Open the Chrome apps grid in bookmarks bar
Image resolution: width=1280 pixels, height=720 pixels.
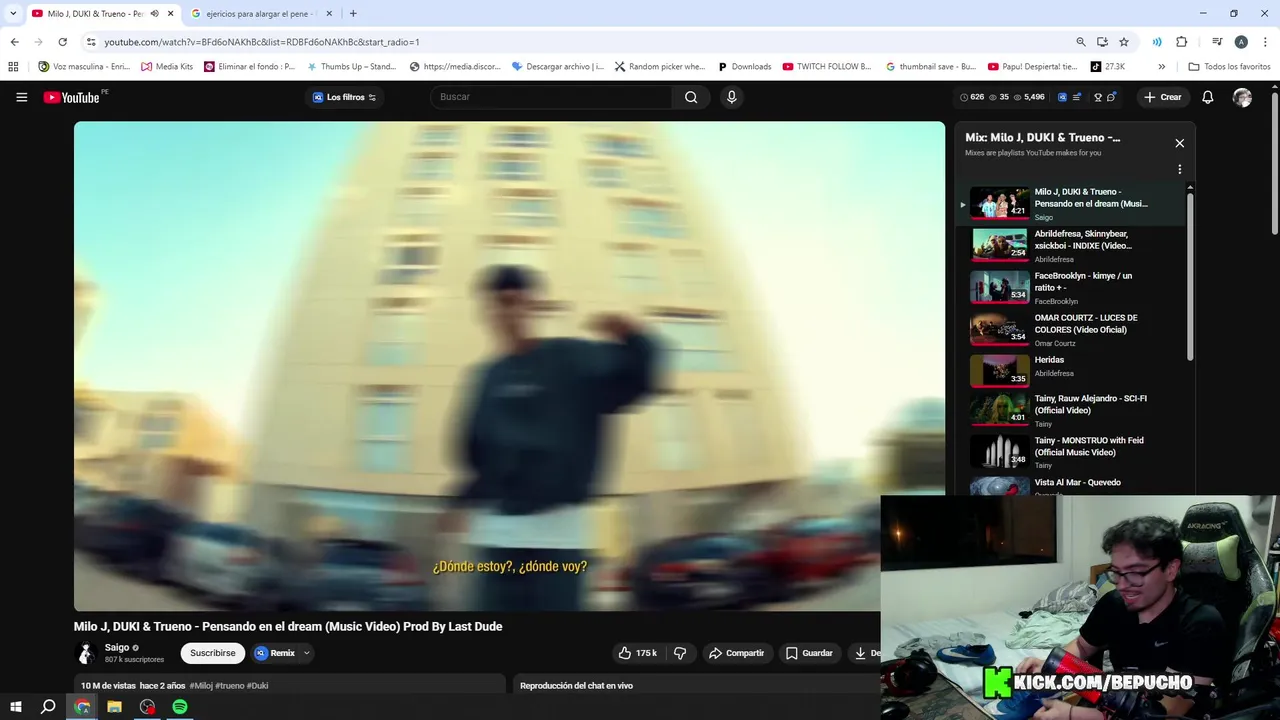13,67
